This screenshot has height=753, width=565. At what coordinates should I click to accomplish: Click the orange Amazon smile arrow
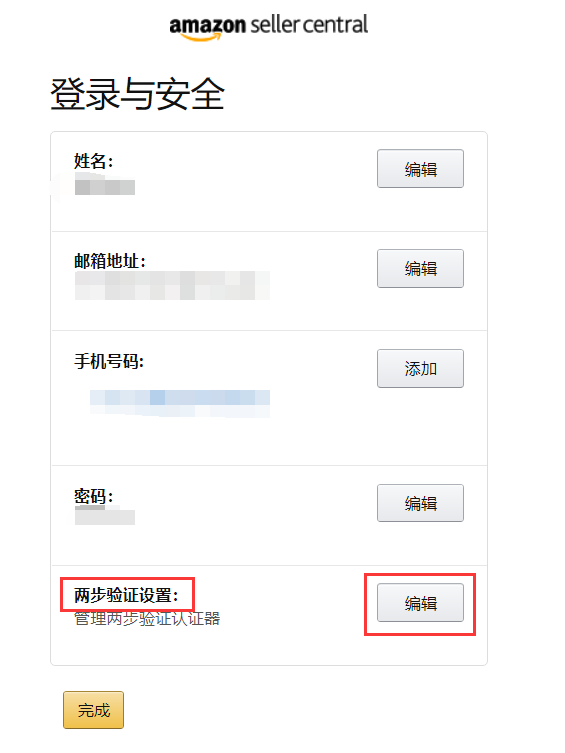[200, 36]
